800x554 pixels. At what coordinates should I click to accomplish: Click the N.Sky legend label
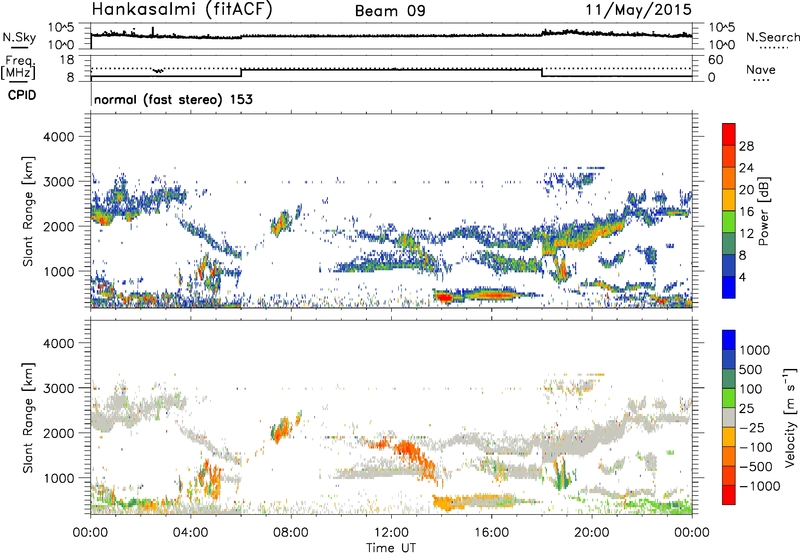(19, 37)
